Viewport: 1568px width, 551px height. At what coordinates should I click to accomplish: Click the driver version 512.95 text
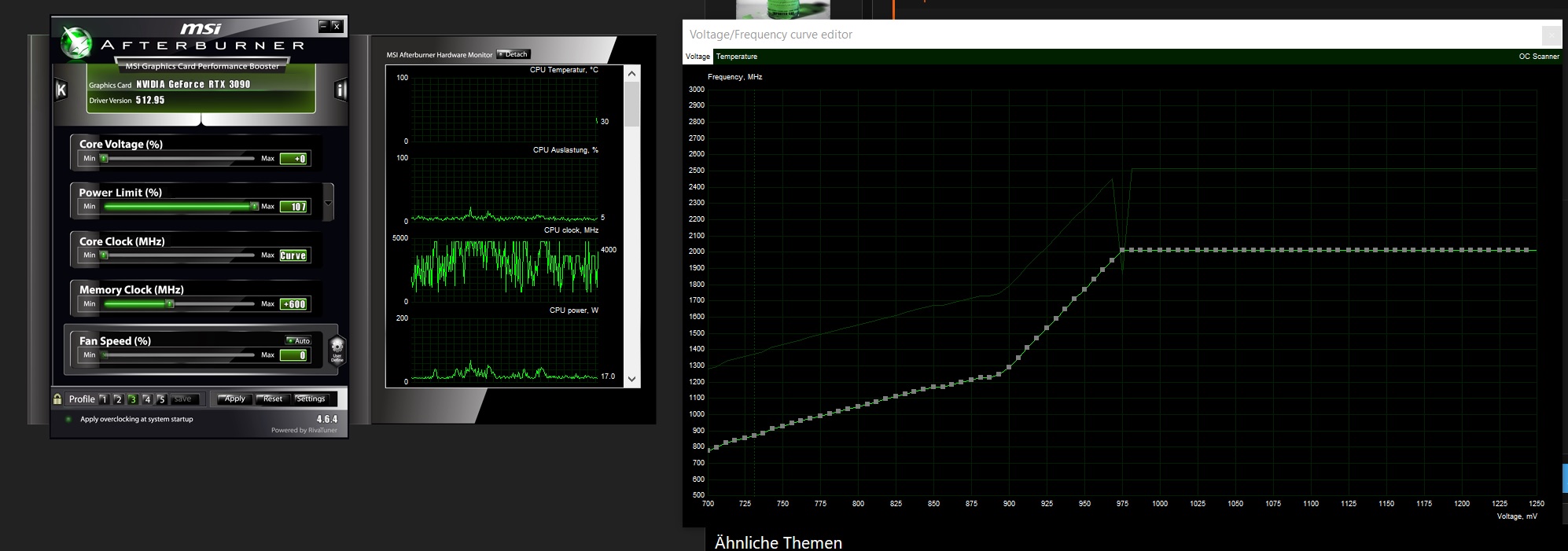[x=150, y=100]
